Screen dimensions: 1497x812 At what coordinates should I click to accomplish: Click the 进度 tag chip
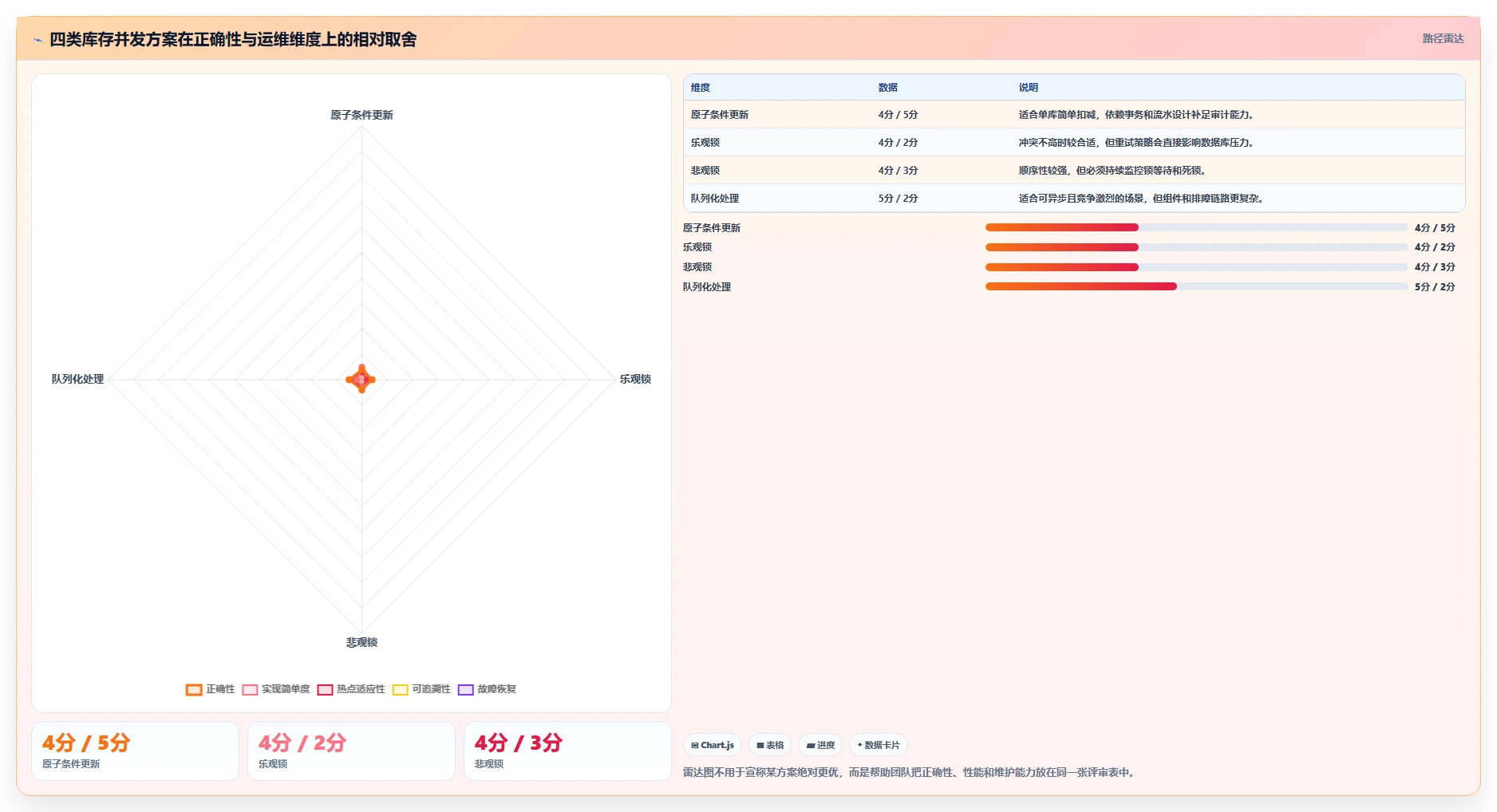(x=820, y=745)
